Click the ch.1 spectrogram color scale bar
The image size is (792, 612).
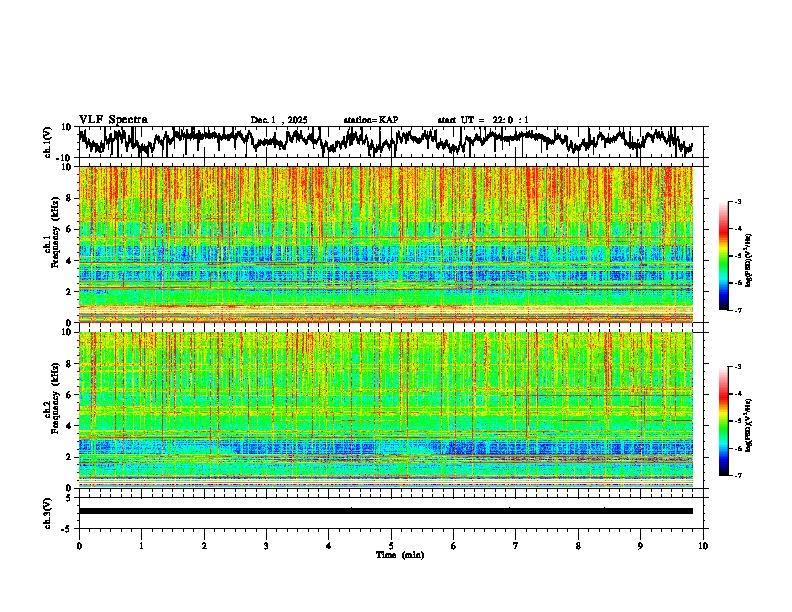click(x=724, y=256)
